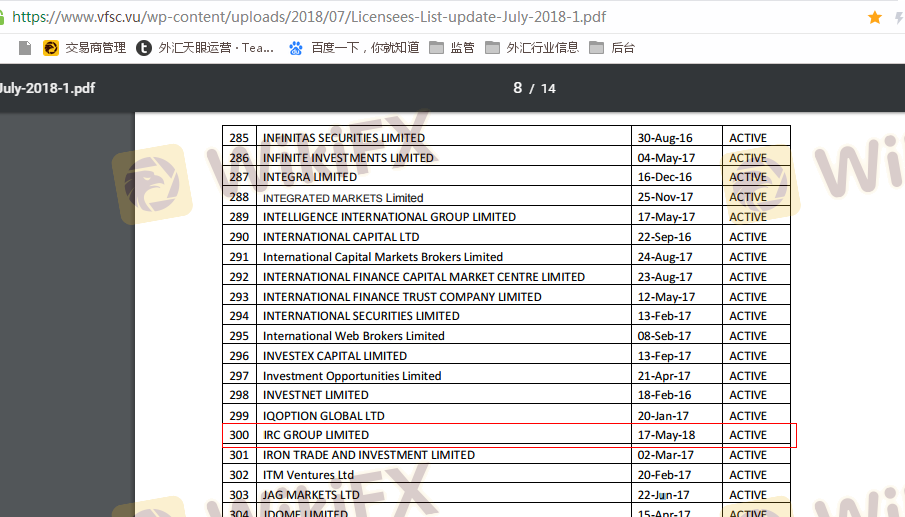Screen dimensions: 905x517
Task: Click date 23-Aug-17
Action: click(x=665, y=277)
